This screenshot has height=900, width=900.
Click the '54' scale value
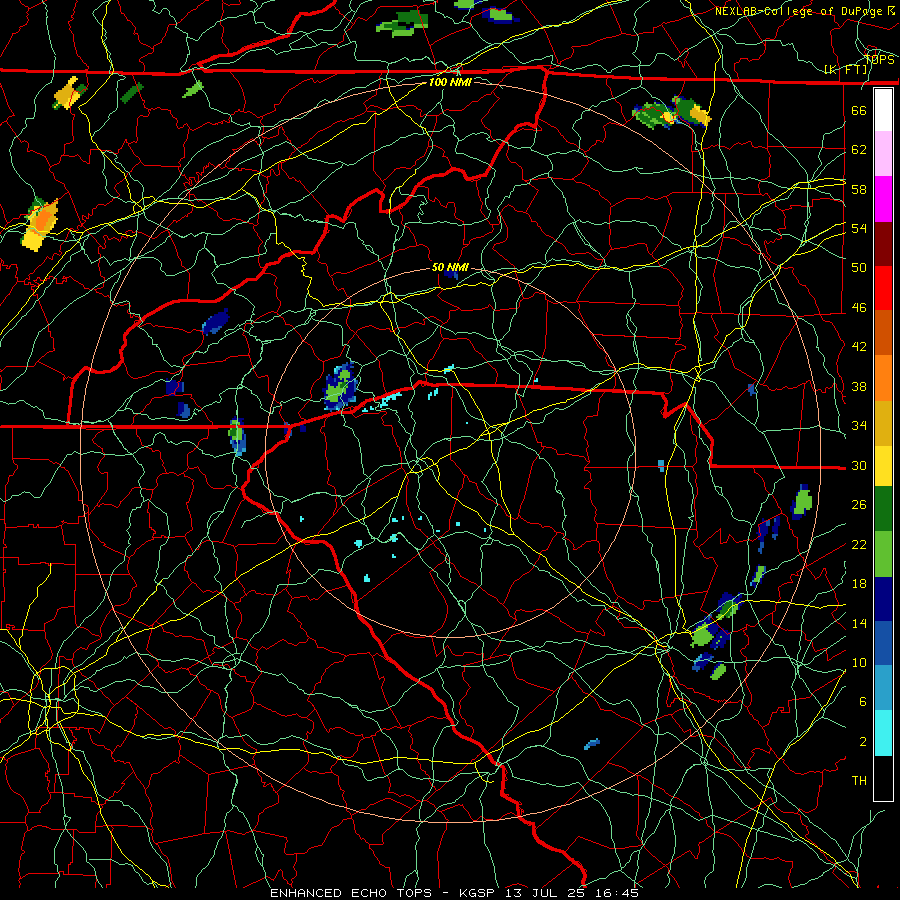[x=859, y=228]
